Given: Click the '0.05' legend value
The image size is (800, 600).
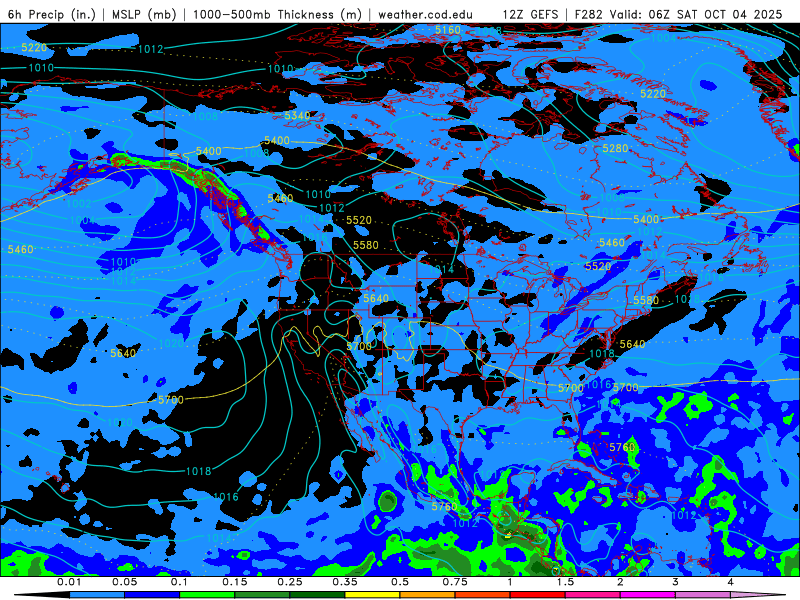Looking at the screenshot, I should click(124, 582).
